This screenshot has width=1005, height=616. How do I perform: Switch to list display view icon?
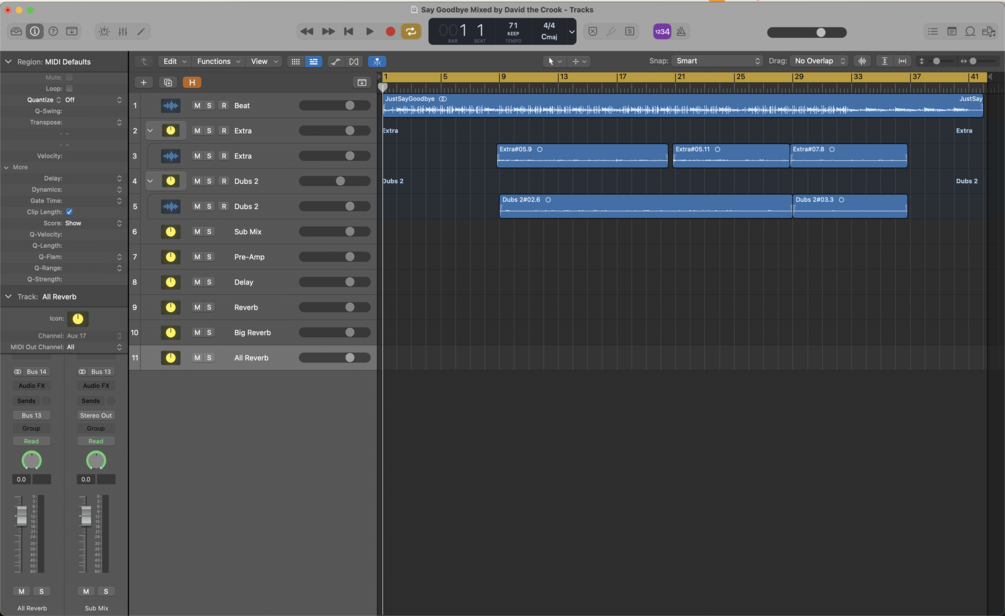tap(313, 62)
